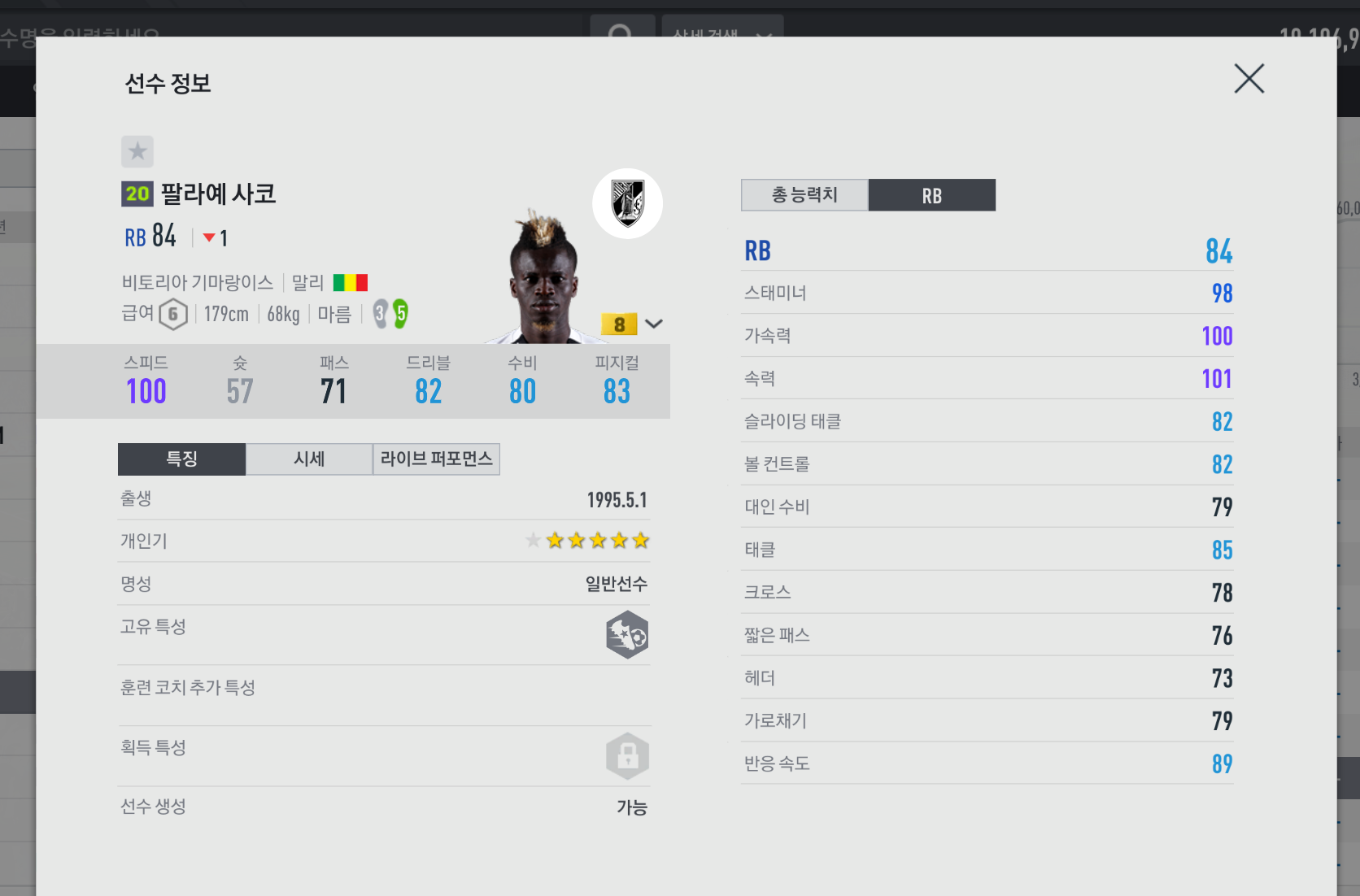Click the search magnifier icon at top
This screenshot has width=1360, height=896.
[x=621, y=31]
